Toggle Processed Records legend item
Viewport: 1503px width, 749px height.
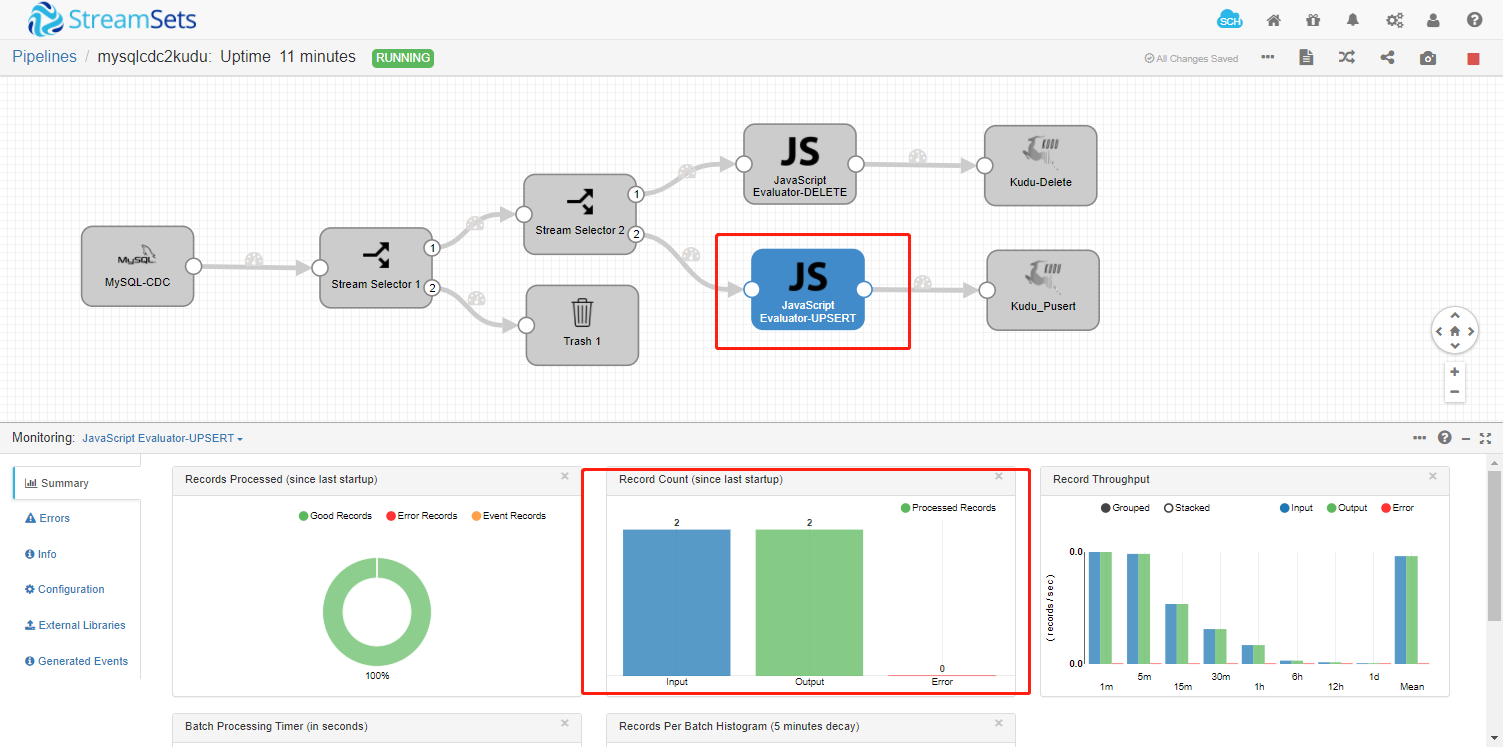(x=948, y=508)
